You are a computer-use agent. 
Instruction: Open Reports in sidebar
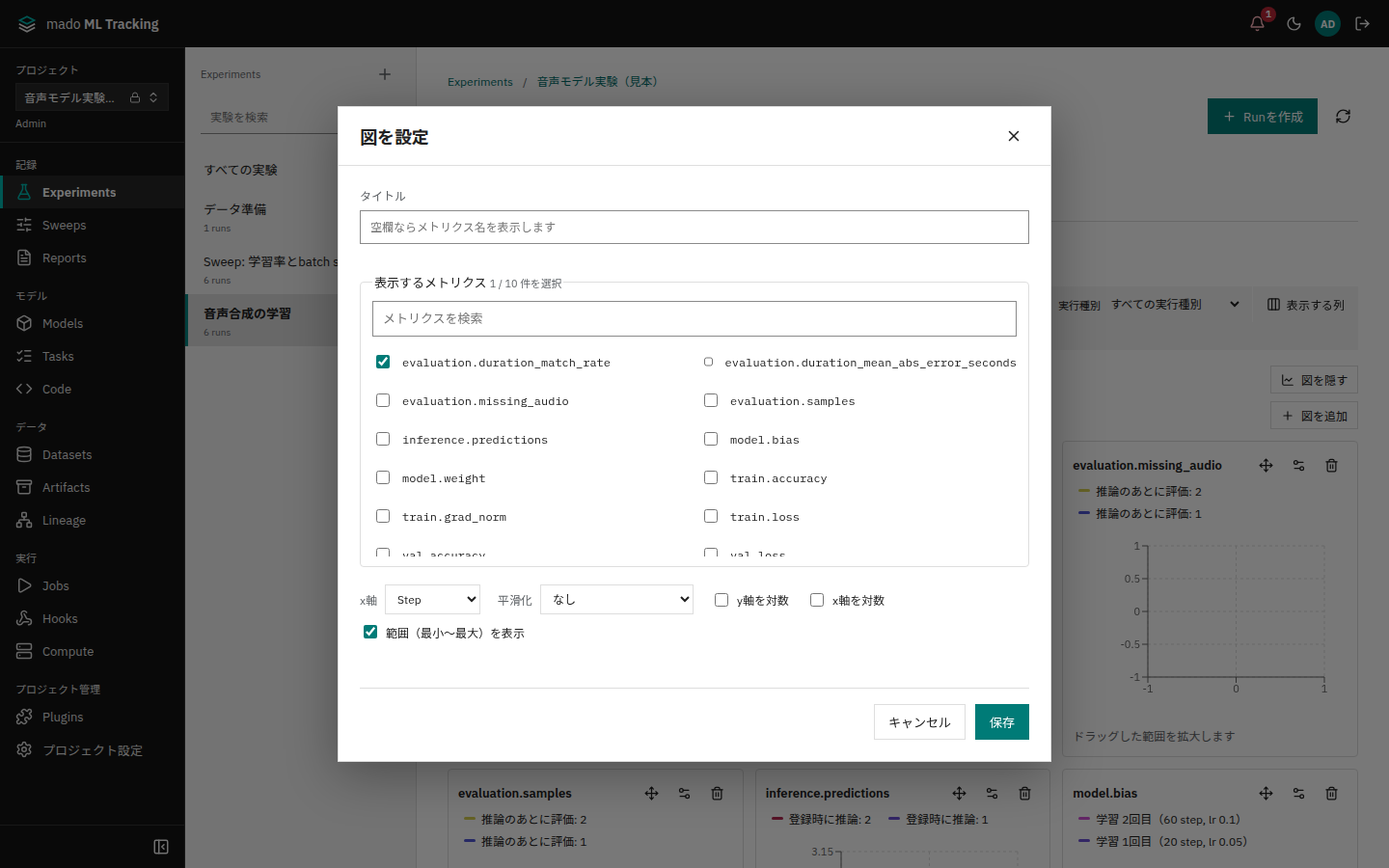(92, 258)
